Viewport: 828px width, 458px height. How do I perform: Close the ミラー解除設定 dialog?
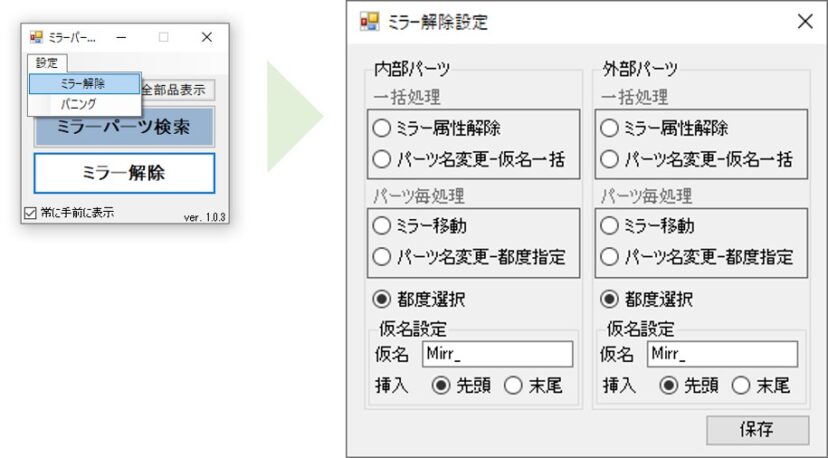tap(804, 22)
